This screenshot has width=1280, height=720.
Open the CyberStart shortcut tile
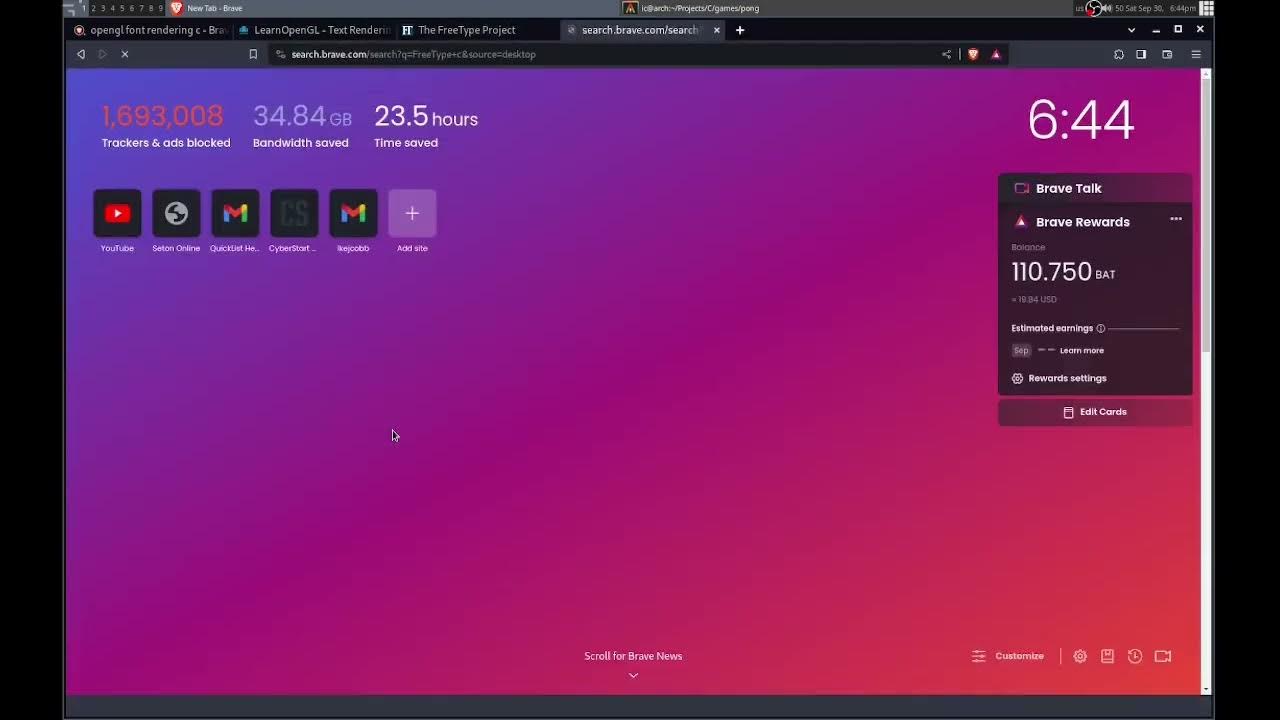click(294, 213)
